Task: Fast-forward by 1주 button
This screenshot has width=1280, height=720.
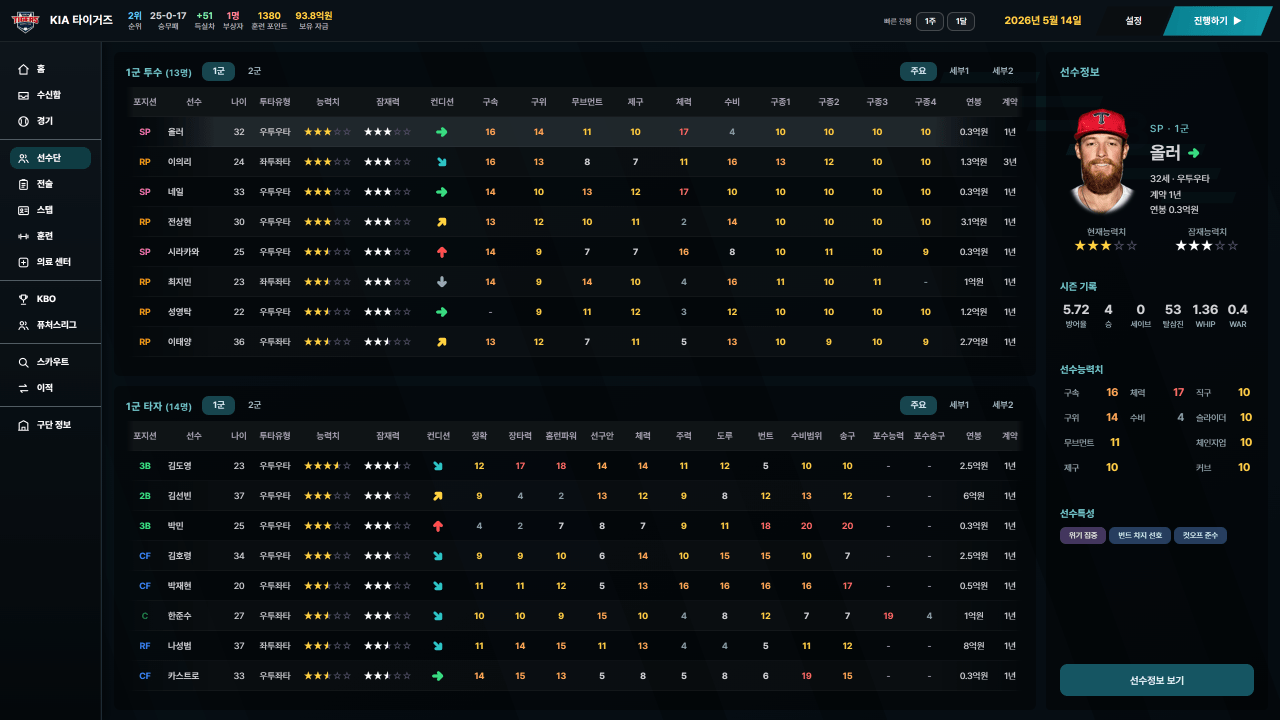Action: click(x=930, y=21)
